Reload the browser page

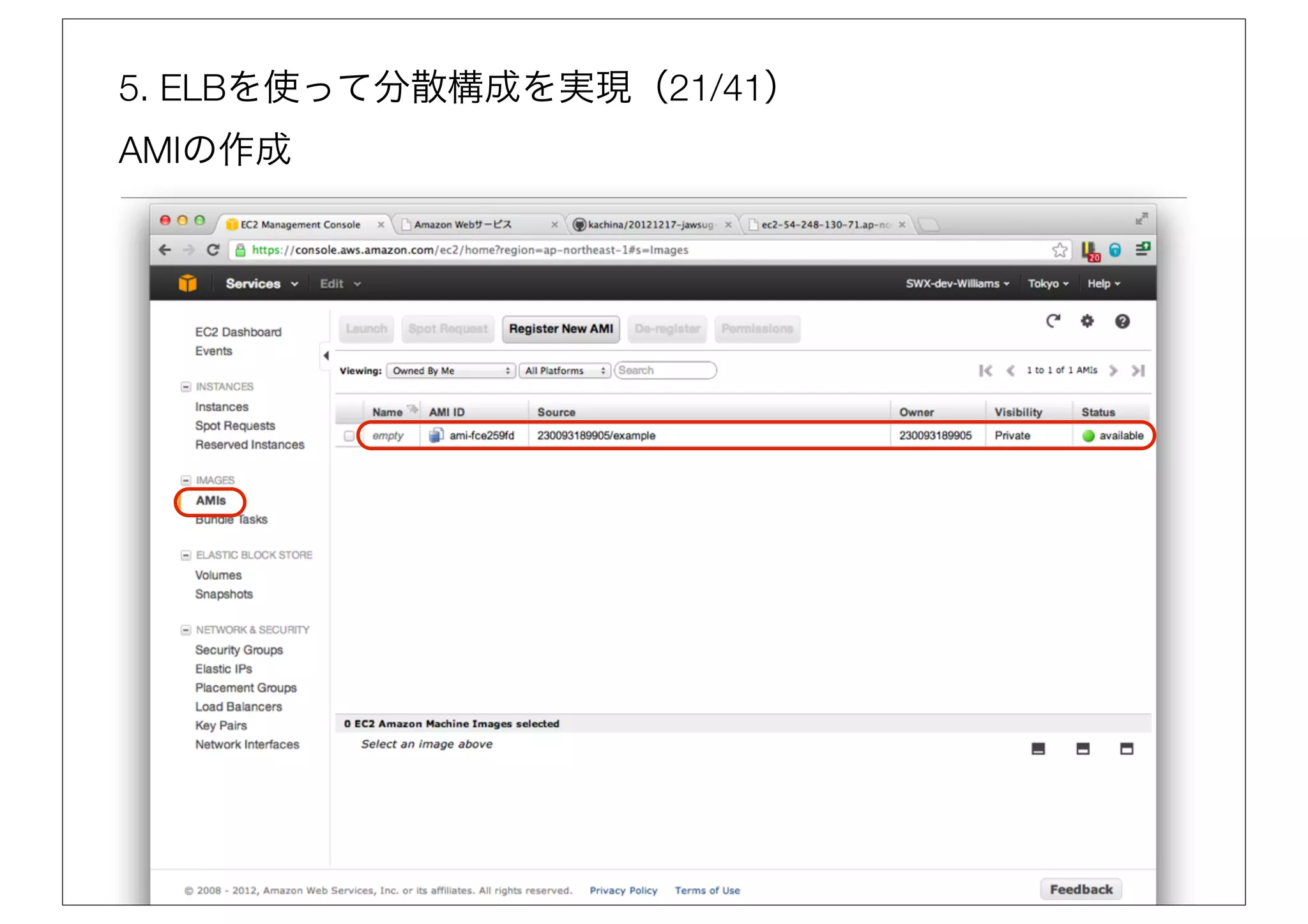point(213,250)
